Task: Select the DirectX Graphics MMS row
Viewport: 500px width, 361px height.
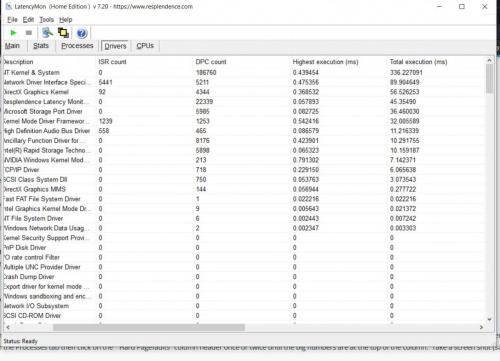Action: pyautogui.click(x=244, y=189)
